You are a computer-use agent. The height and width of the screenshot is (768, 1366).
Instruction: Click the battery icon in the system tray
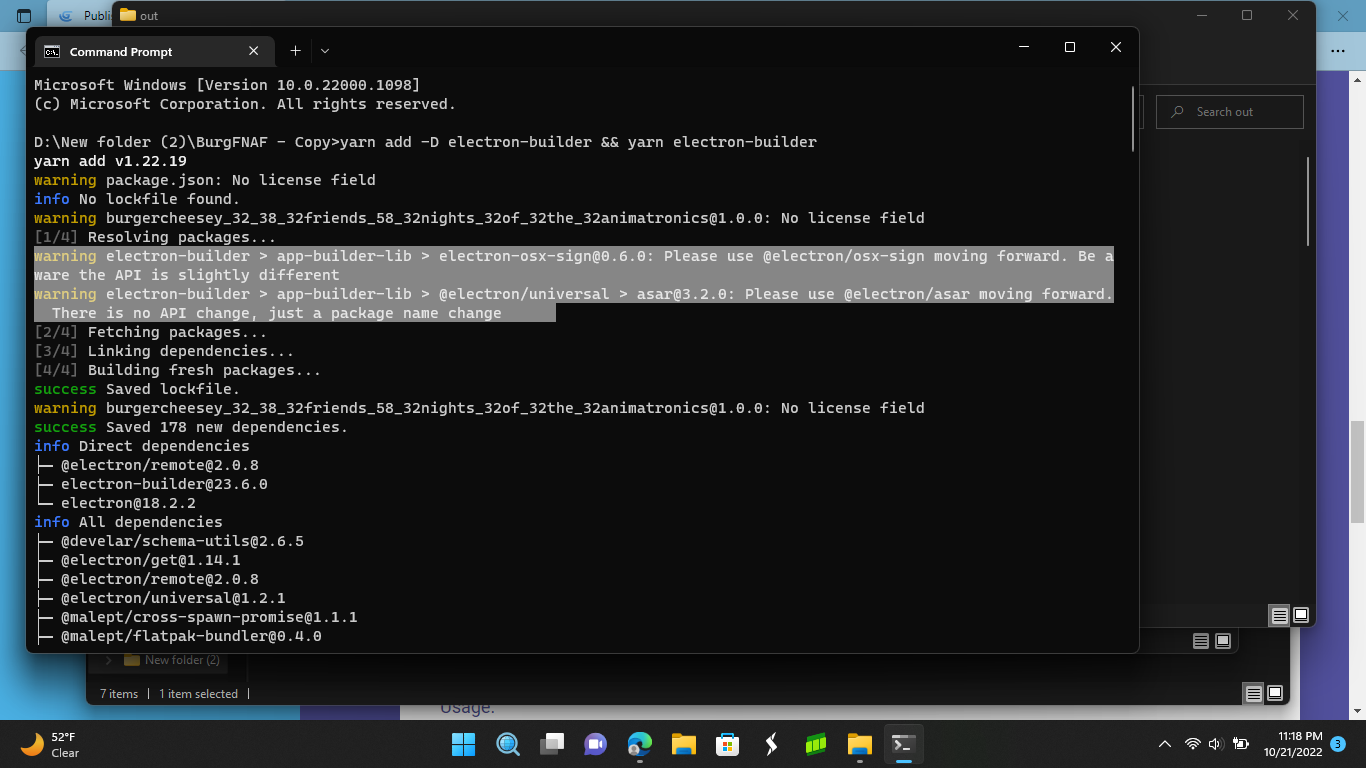point(1240,744)
